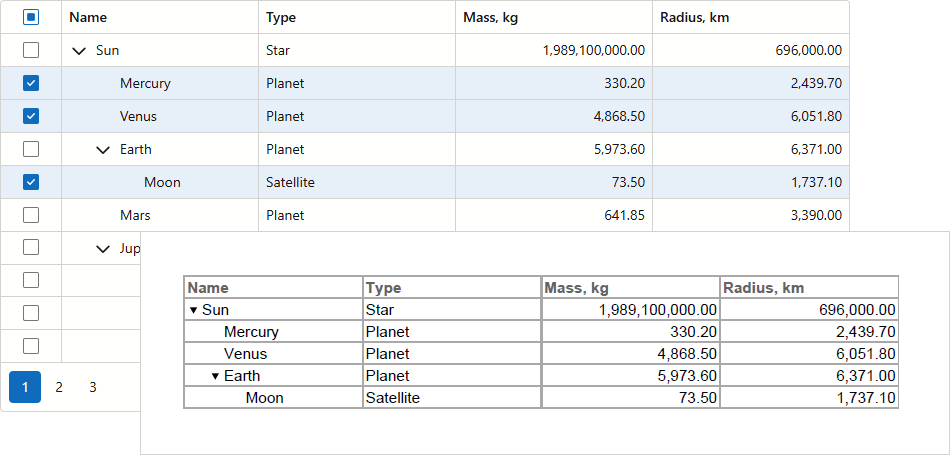Uncheck the Venus row checkbox
The height and width of the screenshot is (455, 950).
[31, 116]
